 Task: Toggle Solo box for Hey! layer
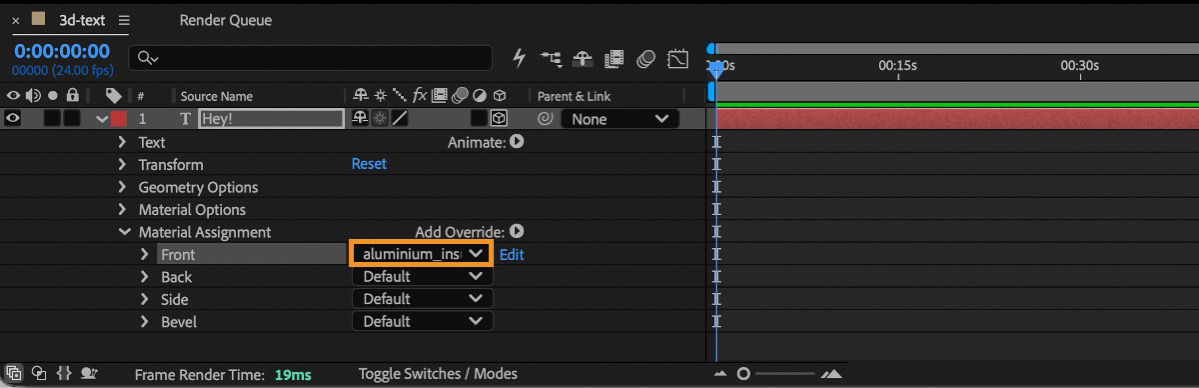[x=53, y=119]
